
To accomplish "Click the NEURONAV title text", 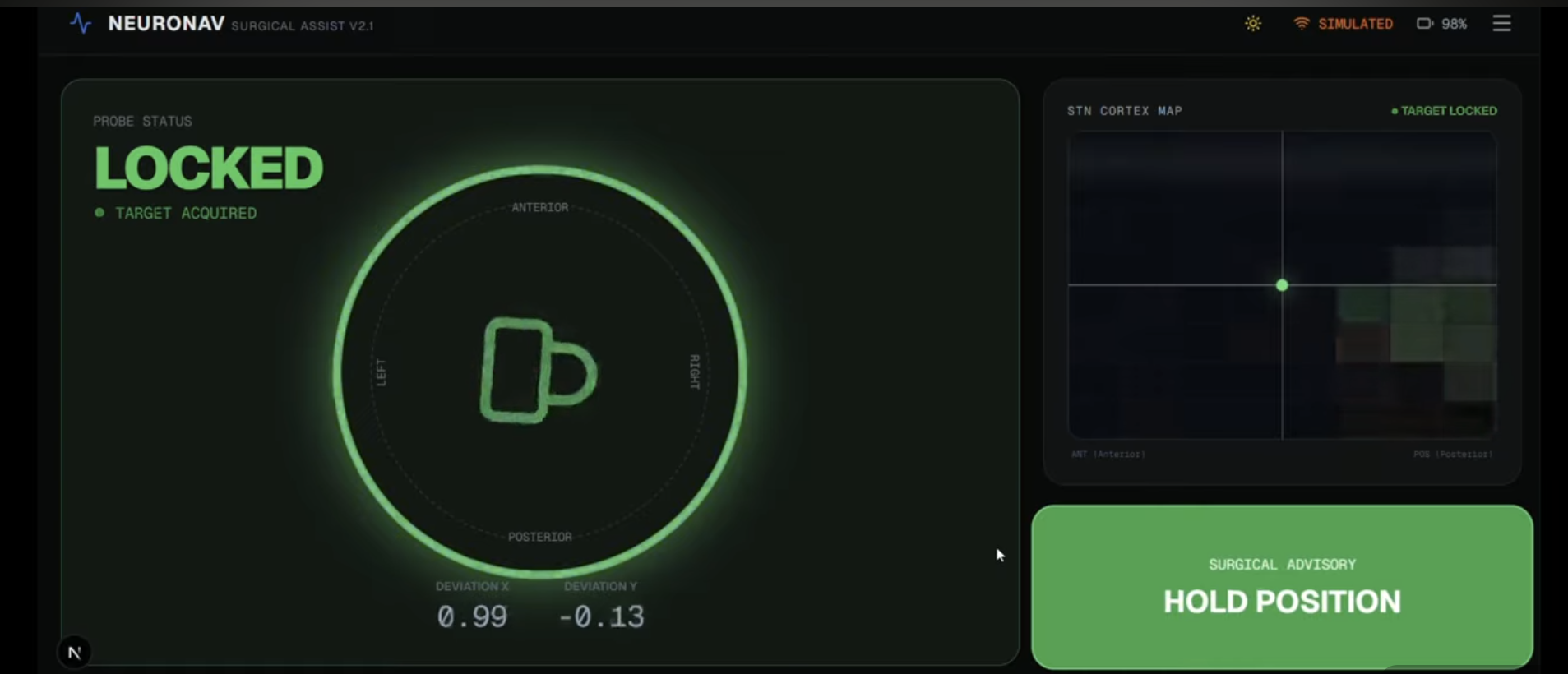I will pos(166,24).
